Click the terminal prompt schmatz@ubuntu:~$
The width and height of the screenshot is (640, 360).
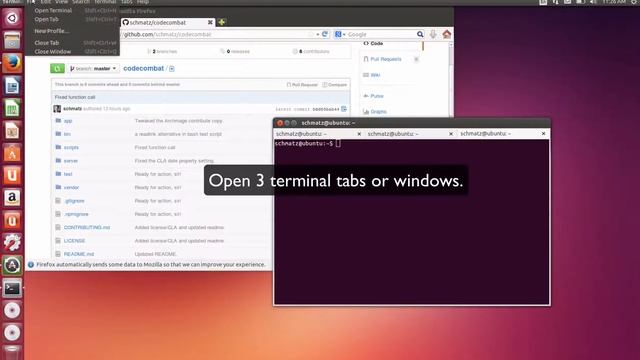pos(304,143)
